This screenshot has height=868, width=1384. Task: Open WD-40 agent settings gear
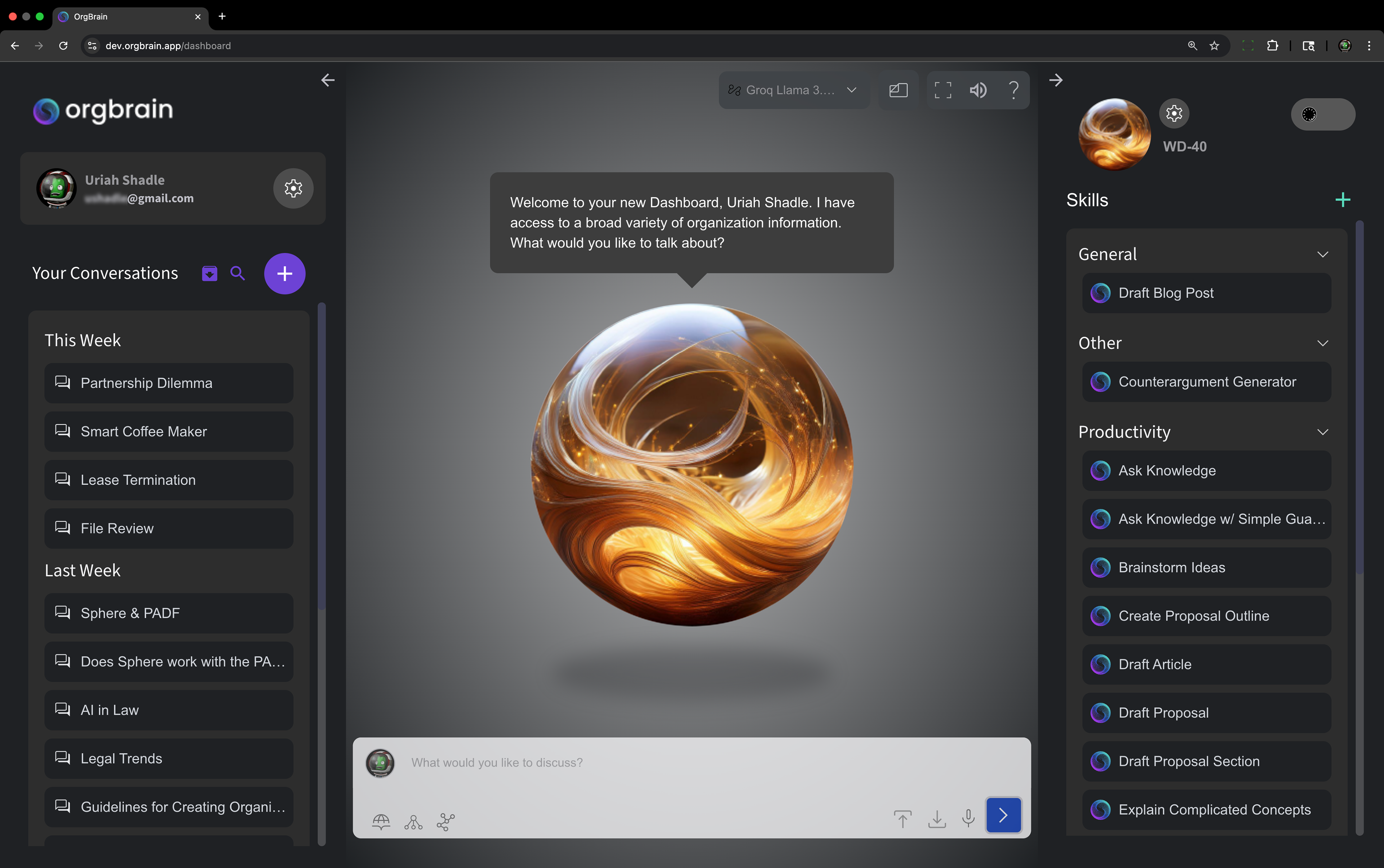[x=1174, y=113]
